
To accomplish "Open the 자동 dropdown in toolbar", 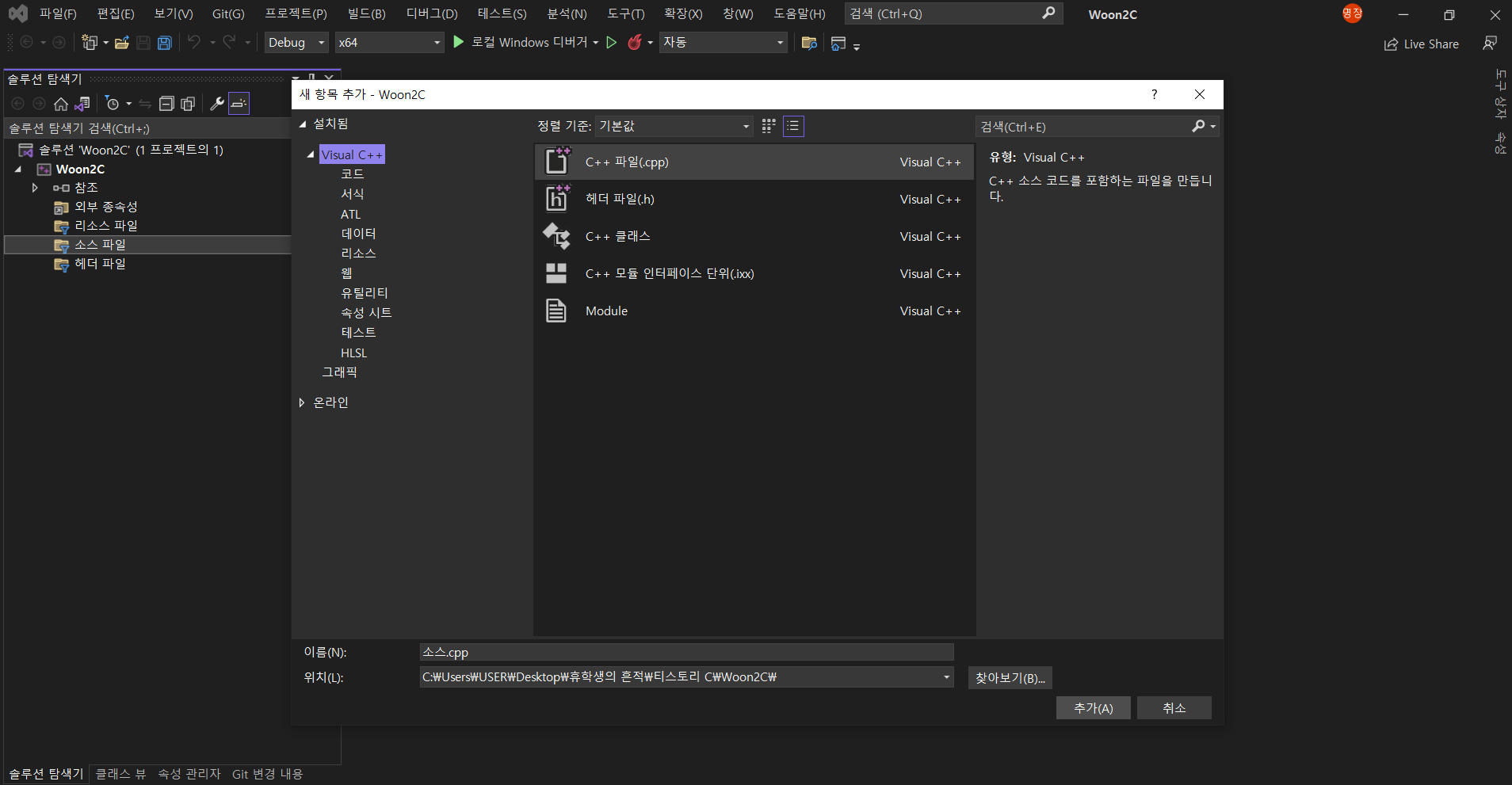I will tap(724, 43).
